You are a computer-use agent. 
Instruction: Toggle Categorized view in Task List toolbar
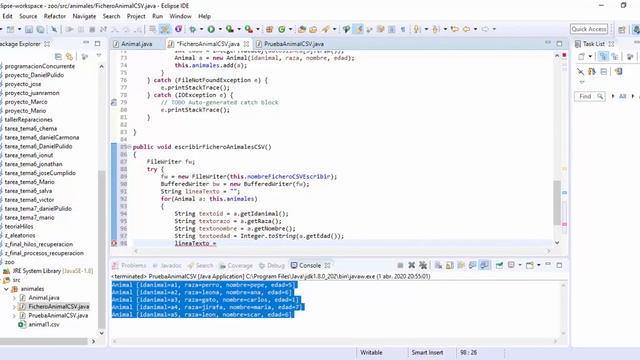pos(603,56)
